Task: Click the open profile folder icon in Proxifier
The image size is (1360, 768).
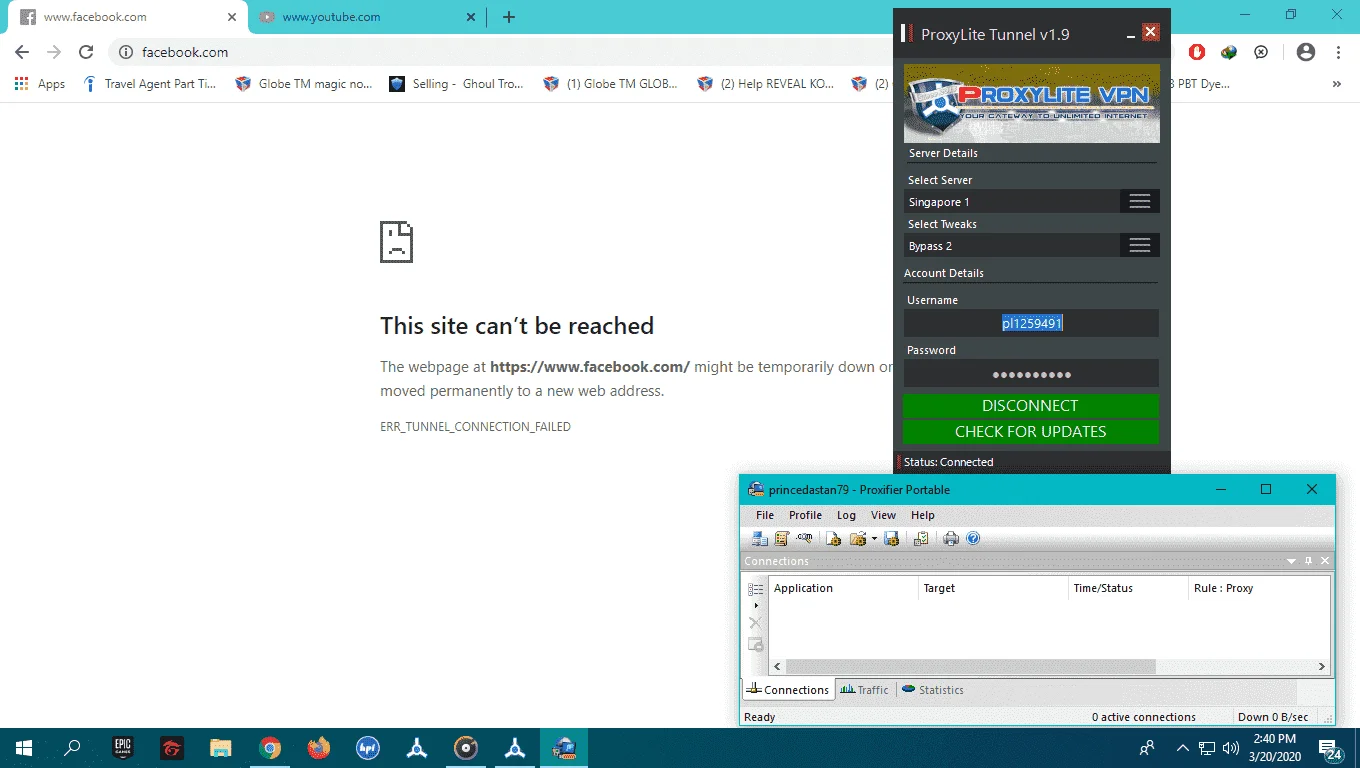Action: pos(857,539)
